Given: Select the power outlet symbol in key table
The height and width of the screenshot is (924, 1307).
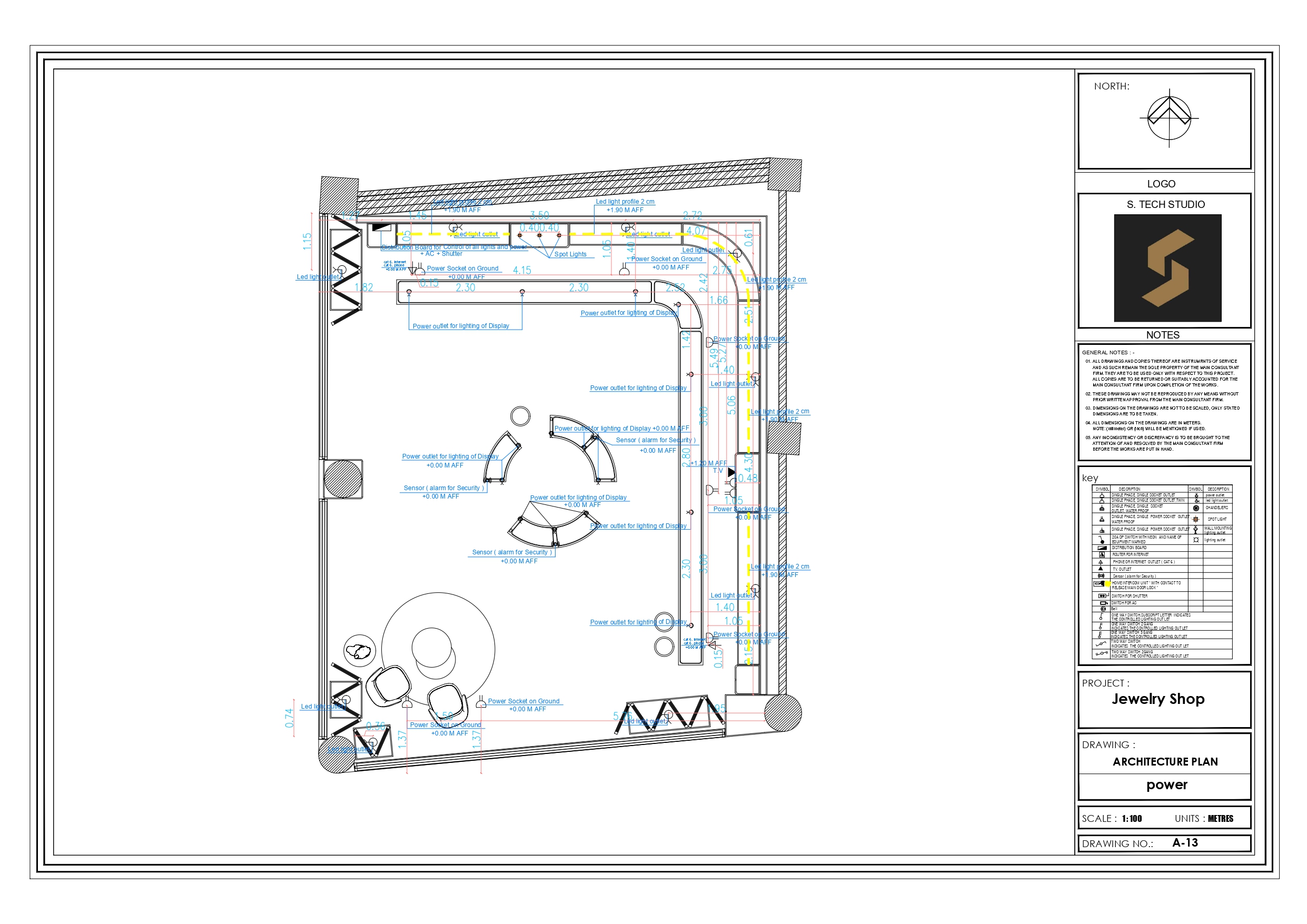Looking at the screenshot, I should click(x=1196, y=496).
